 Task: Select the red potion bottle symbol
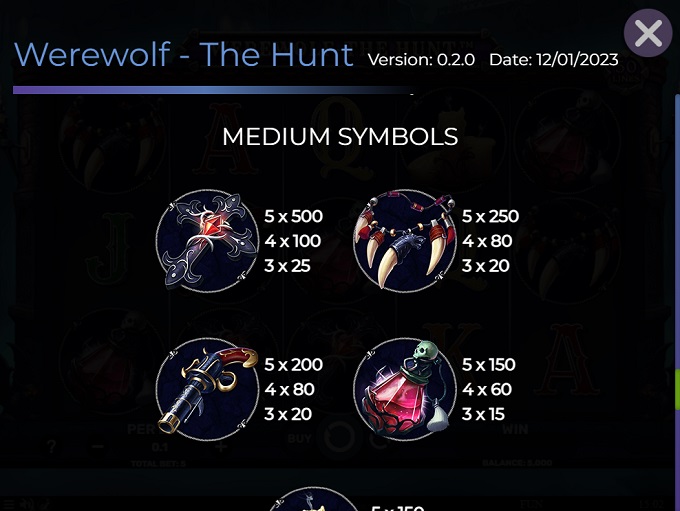(405, 389)
